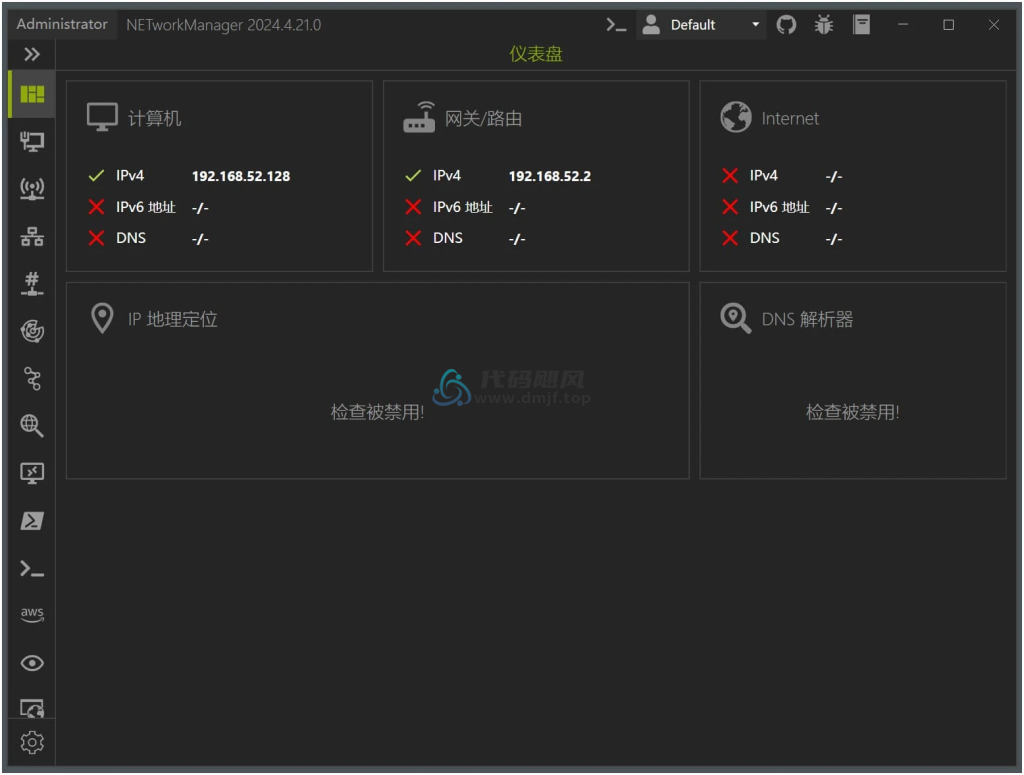1024x775 pixels.
Task: Click the Administrator label in title bar
Action: [x=62, y=24]
